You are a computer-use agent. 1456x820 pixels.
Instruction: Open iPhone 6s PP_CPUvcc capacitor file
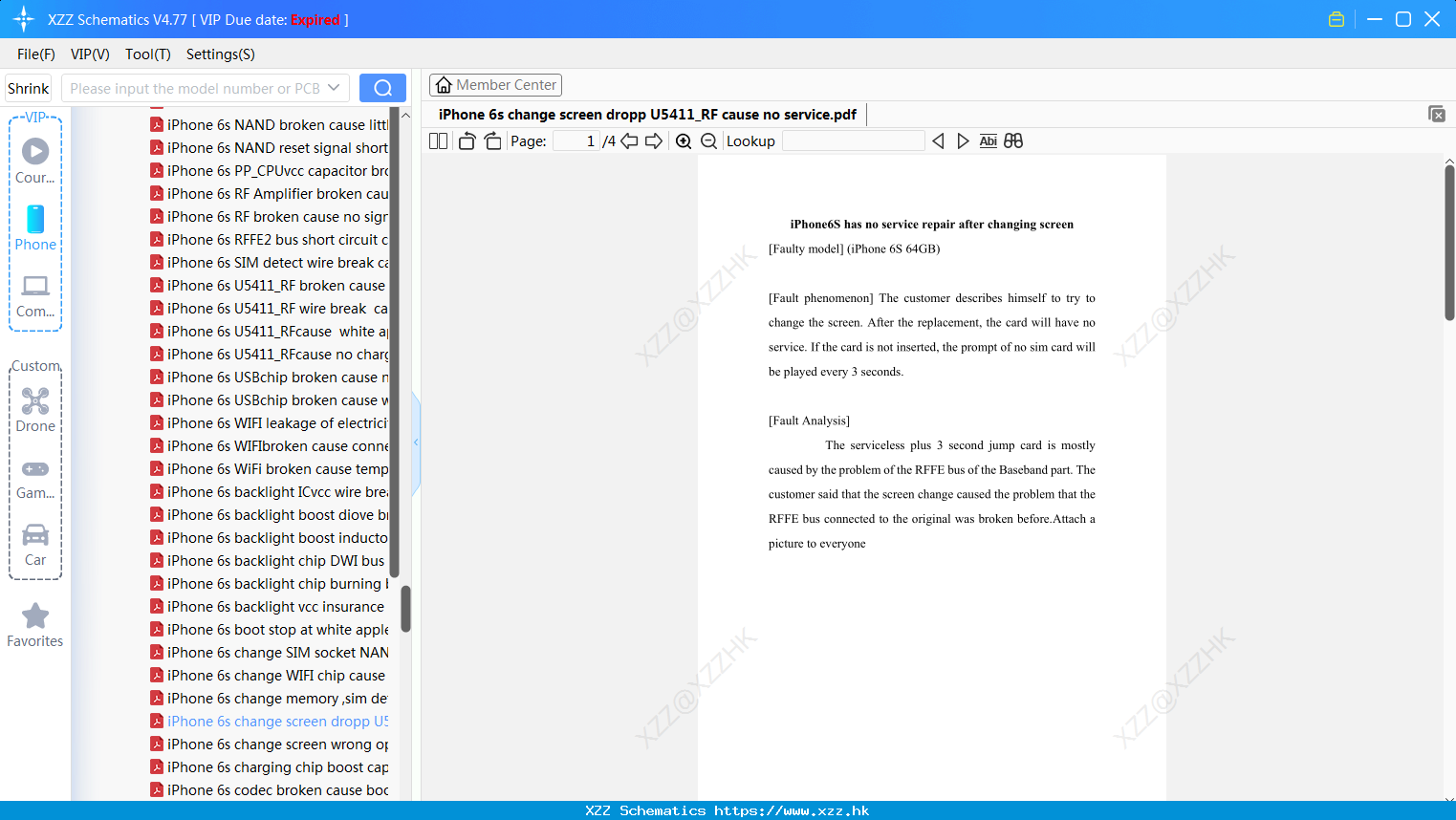pos(270,171)
